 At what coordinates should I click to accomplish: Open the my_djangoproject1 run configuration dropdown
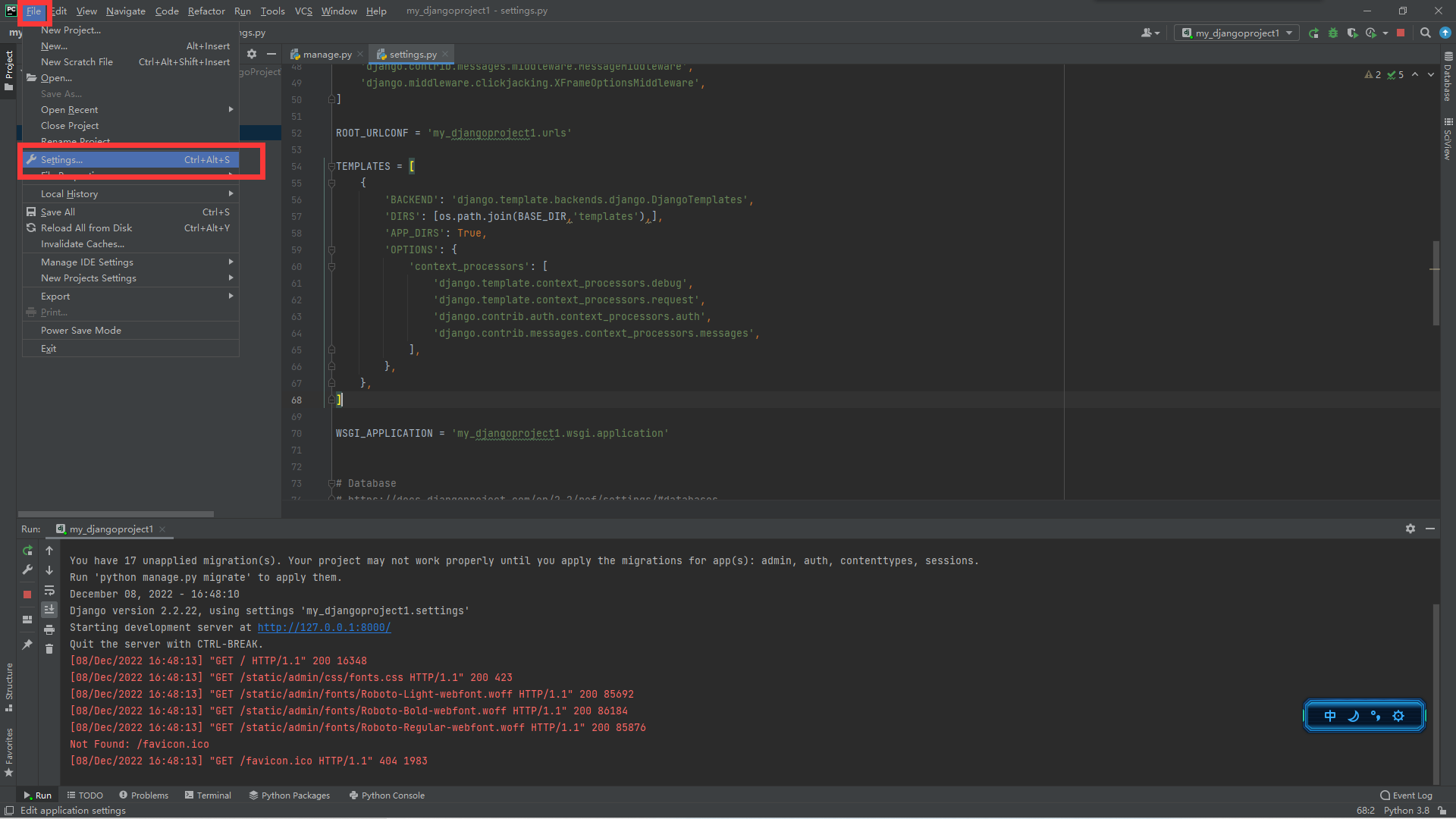[x=1237, y=33]
